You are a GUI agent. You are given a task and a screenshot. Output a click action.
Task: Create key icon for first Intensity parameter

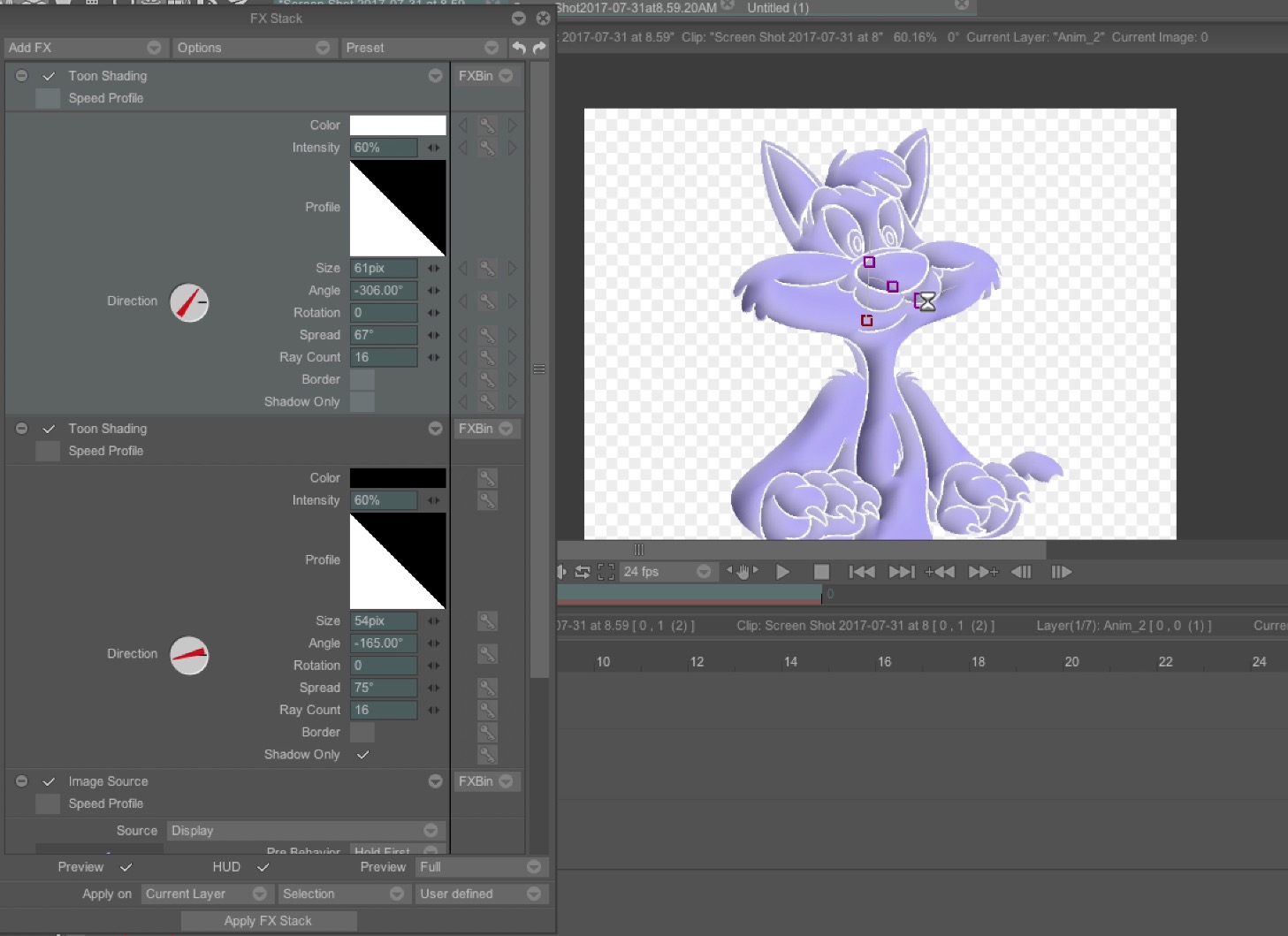487,148
